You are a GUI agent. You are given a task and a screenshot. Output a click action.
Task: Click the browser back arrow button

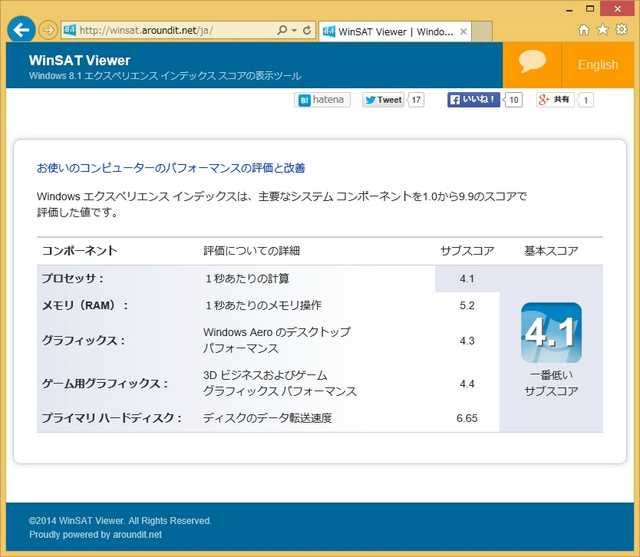pyautogui.click(x=21, y=29)
